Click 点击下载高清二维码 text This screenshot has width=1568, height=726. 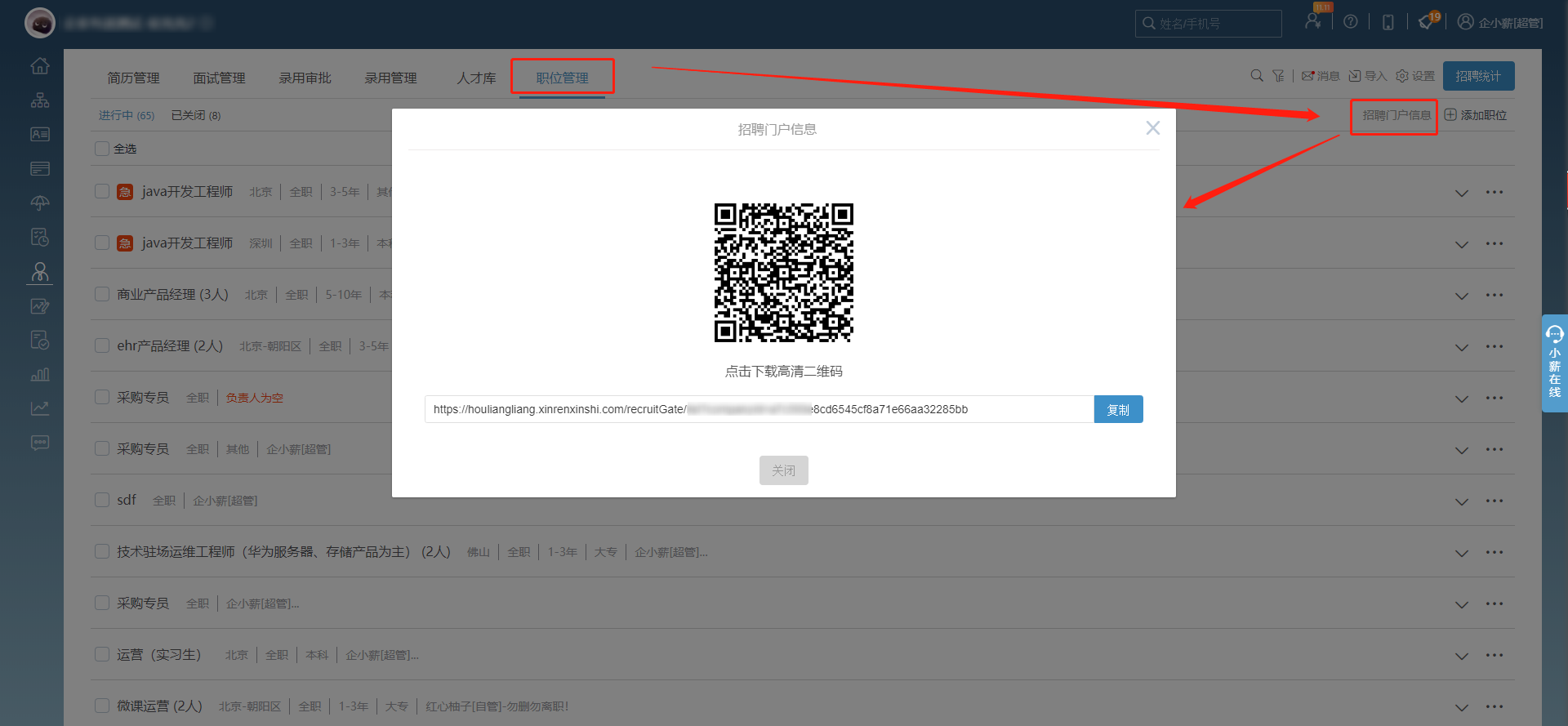tap(784, 371)
